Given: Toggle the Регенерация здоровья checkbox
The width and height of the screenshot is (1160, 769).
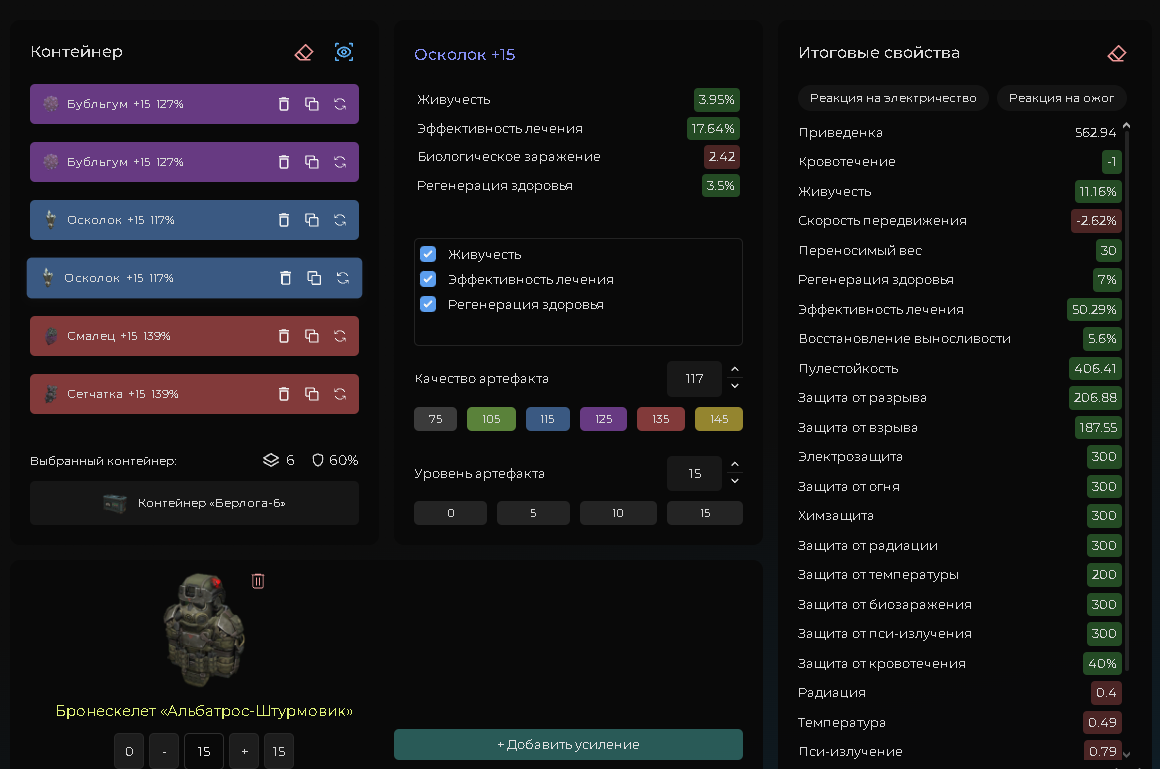Looking at the screenshot, I should click(x=428, y=304).
